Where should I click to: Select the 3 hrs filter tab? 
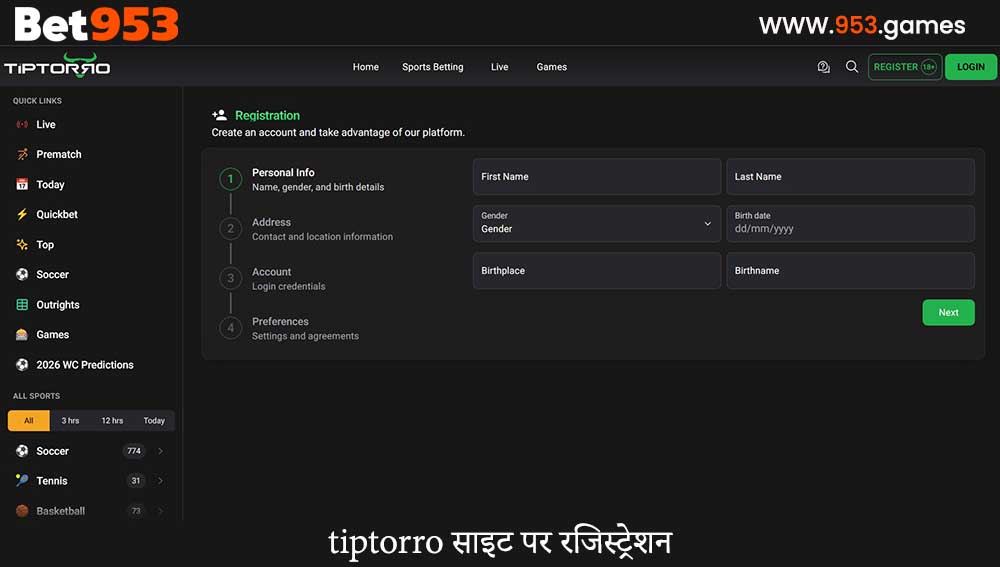(70, 420)
